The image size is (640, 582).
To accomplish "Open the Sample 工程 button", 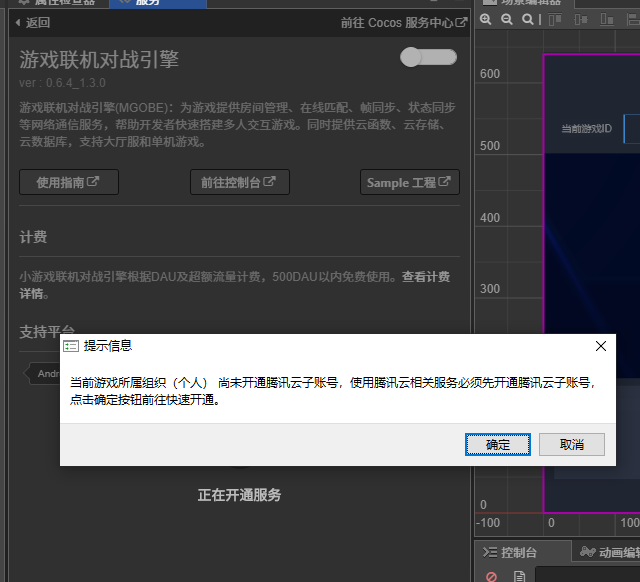I will (x=410, y=182).
